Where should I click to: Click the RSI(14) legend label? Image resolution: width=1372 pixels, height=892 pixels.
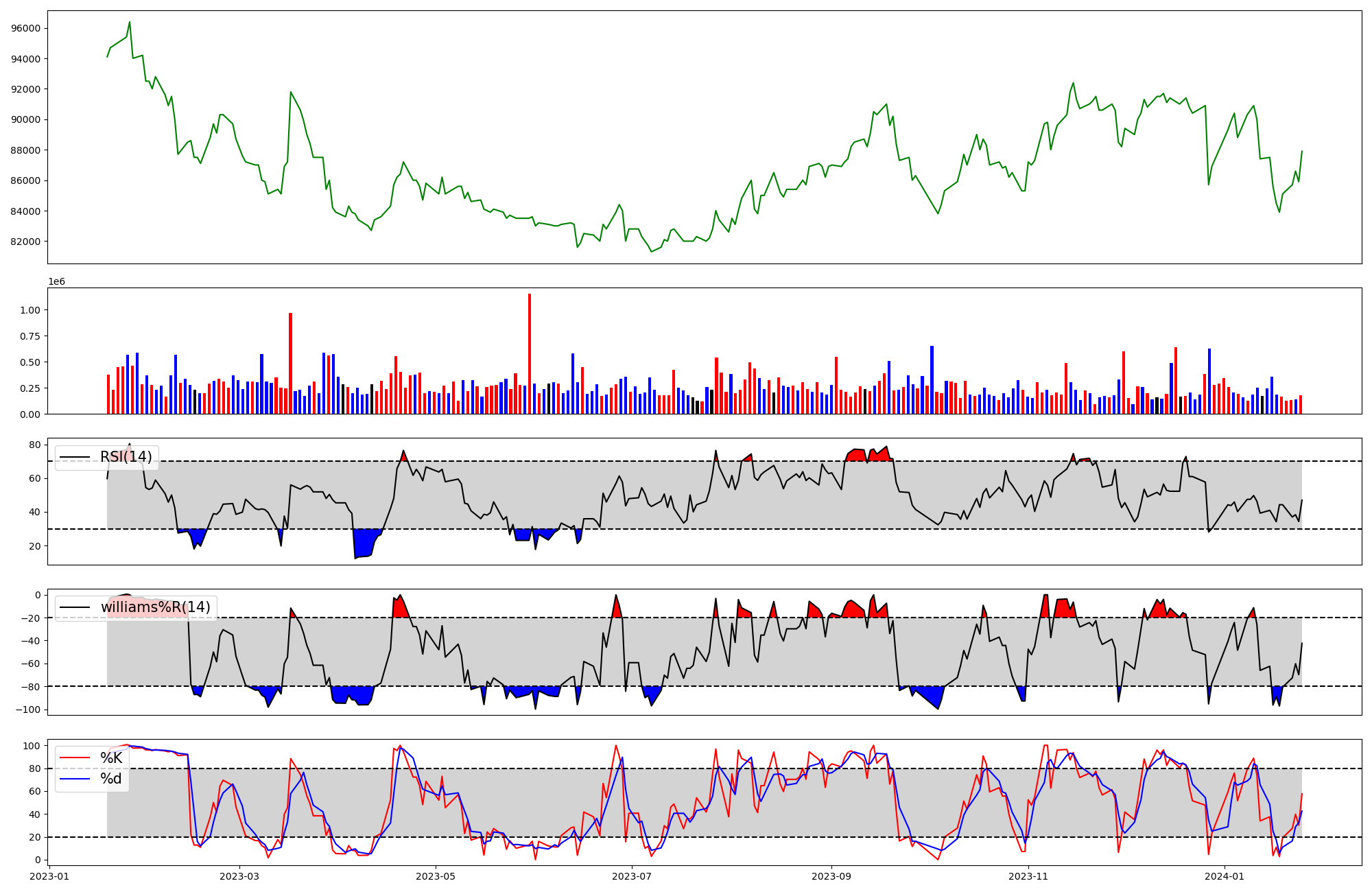point(126,457)
